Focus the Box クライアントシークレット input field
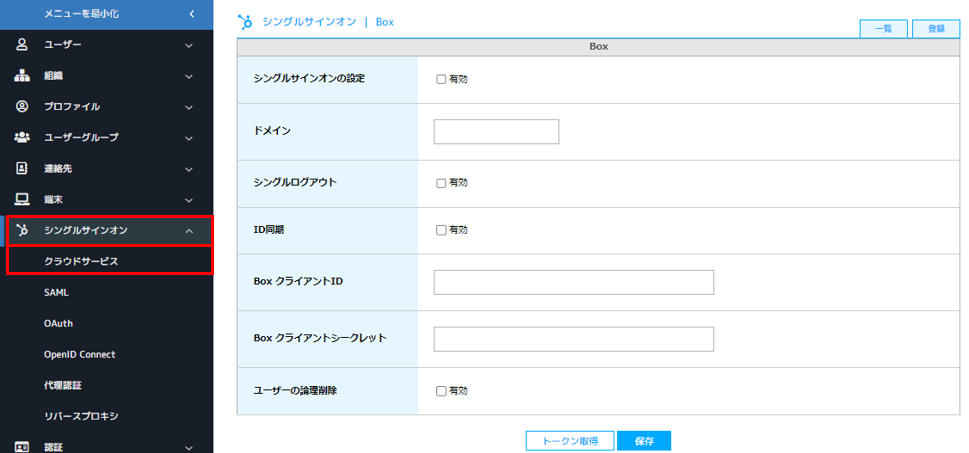The height and width of the screenshot is (453, 969). click(x=573, y=339)
